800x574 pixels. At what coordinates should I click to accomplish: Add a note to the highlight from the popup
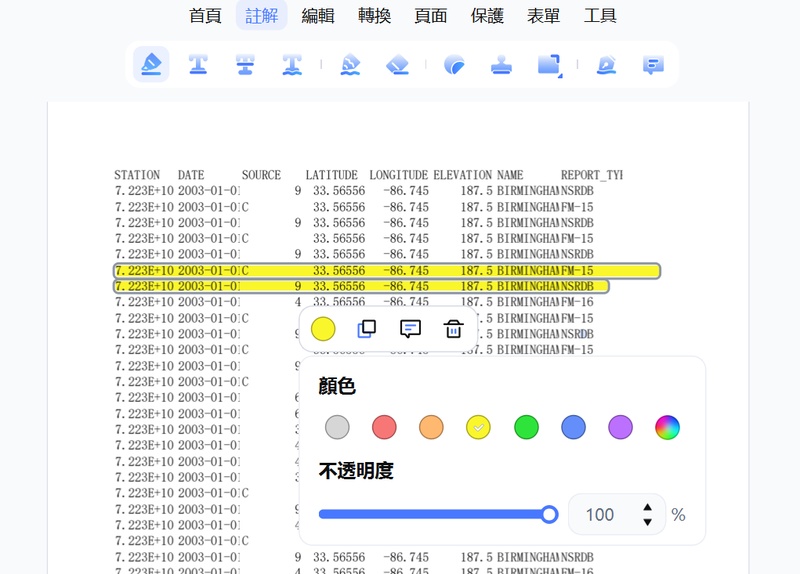tap(410, 329)
